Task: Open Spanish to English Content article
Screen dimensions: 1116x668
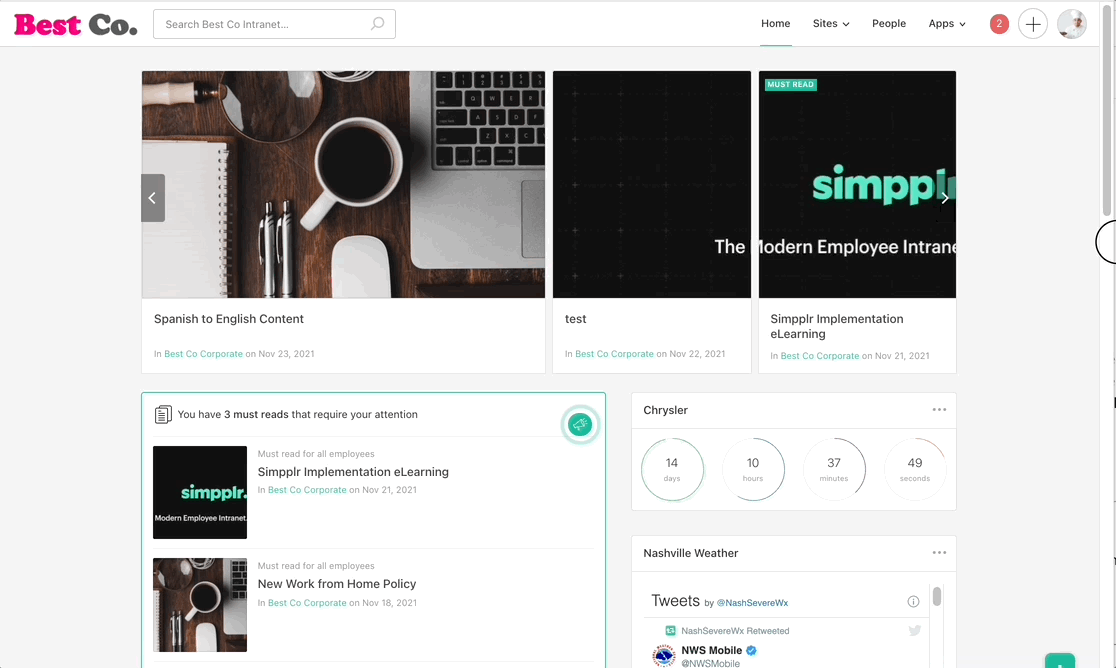Action: coord(228,319)
